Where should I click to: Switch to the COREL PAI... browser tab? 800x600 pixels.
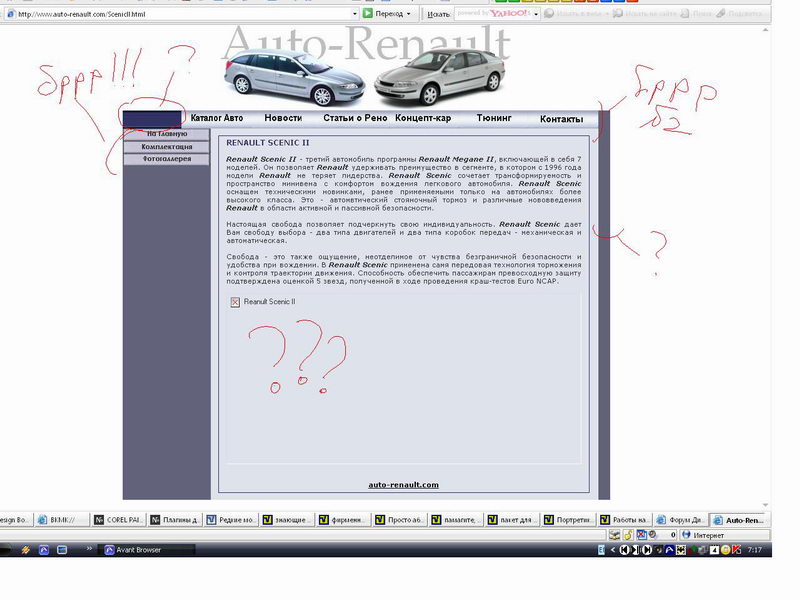click(118, 520)
